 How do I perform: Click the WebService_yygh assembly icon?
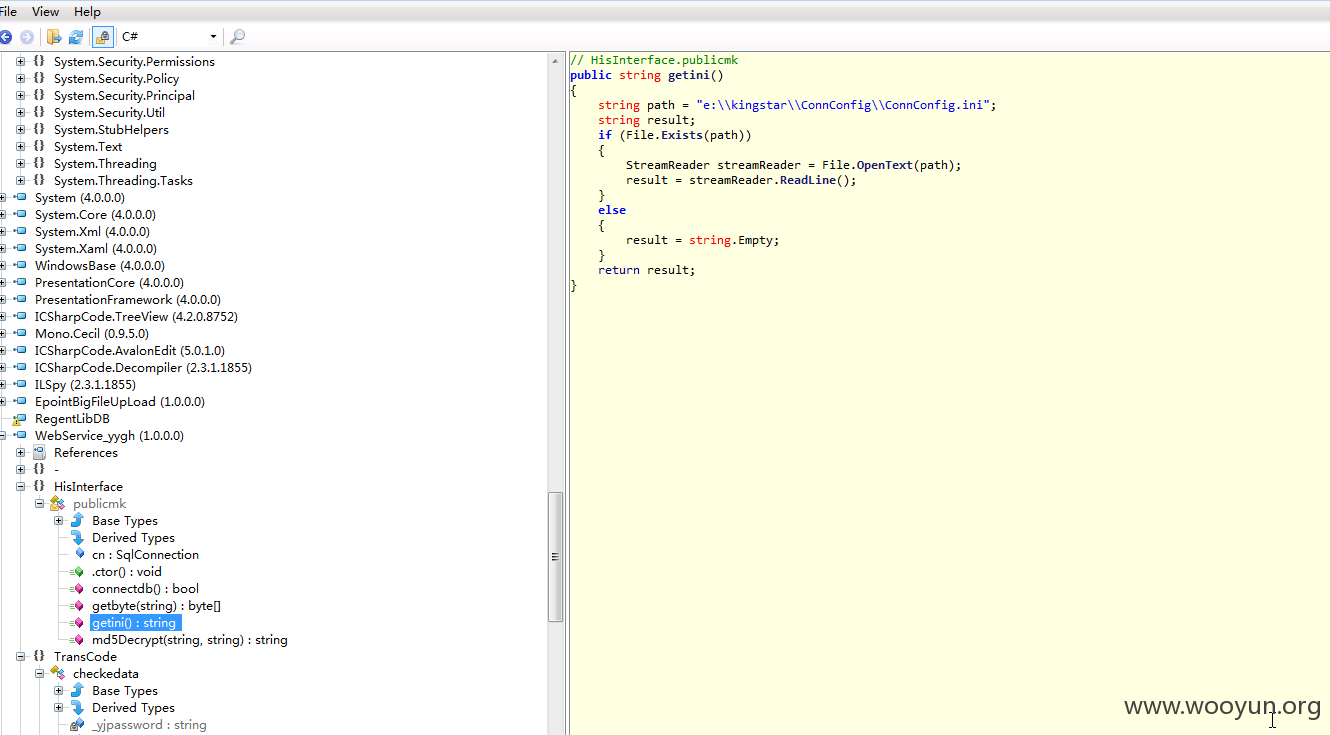(x=20, y=435)
